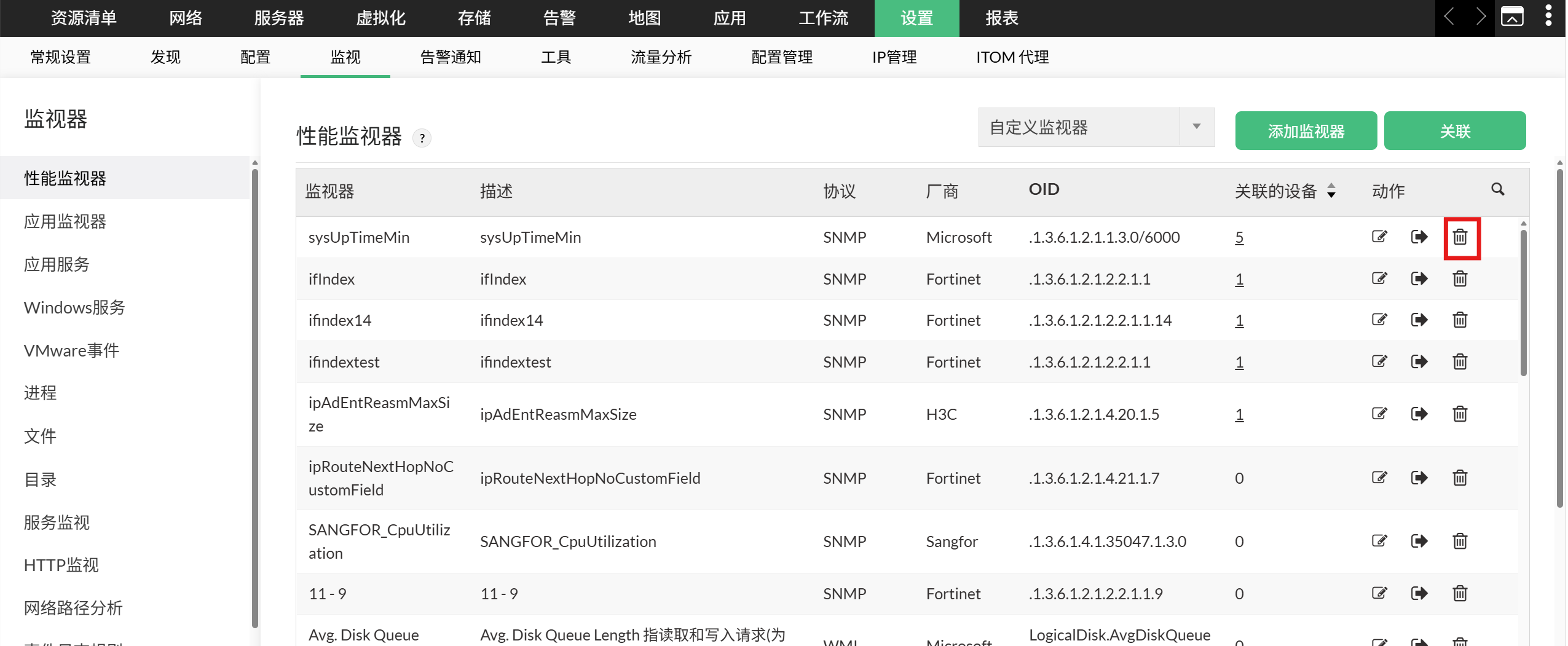Screen dimensions: 1568x646
Task: Open the help icon beside 性能监视器
Action: point(422,138)
